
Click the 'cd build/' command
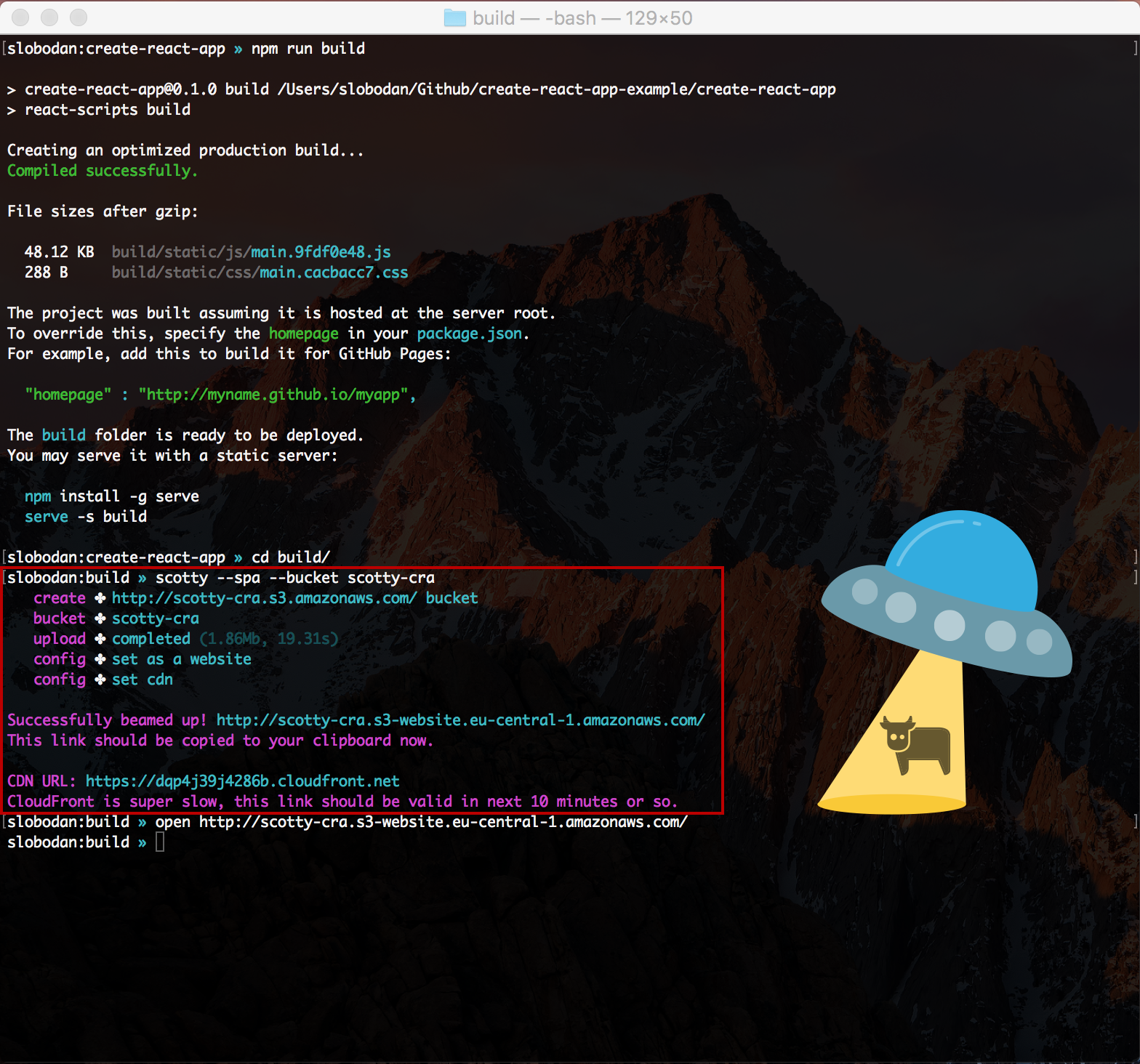tap(291, 557)
